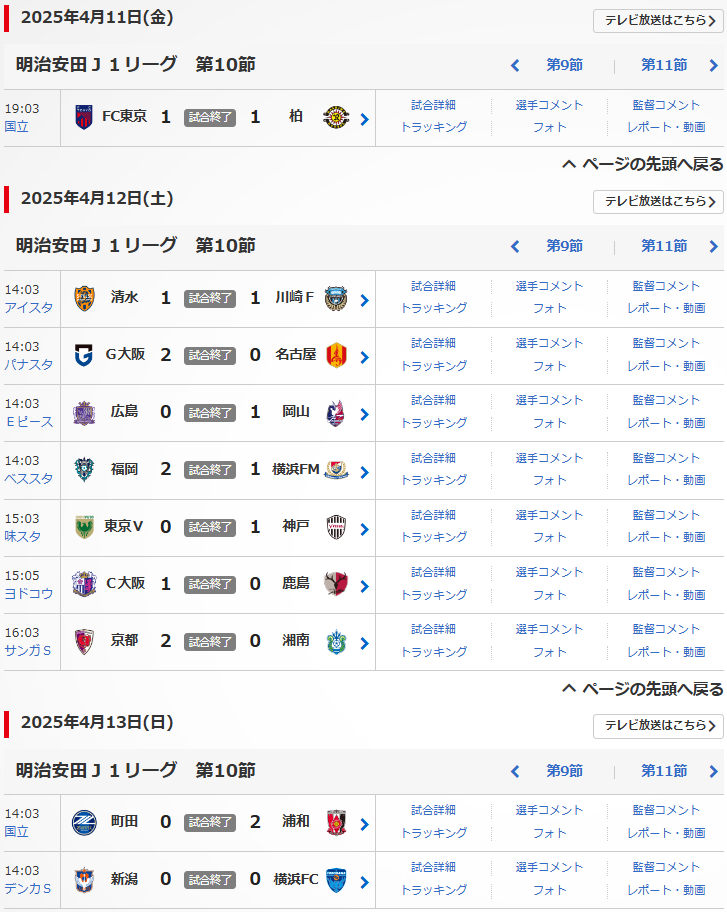Click the FC東京 team crest

[84, 117]
